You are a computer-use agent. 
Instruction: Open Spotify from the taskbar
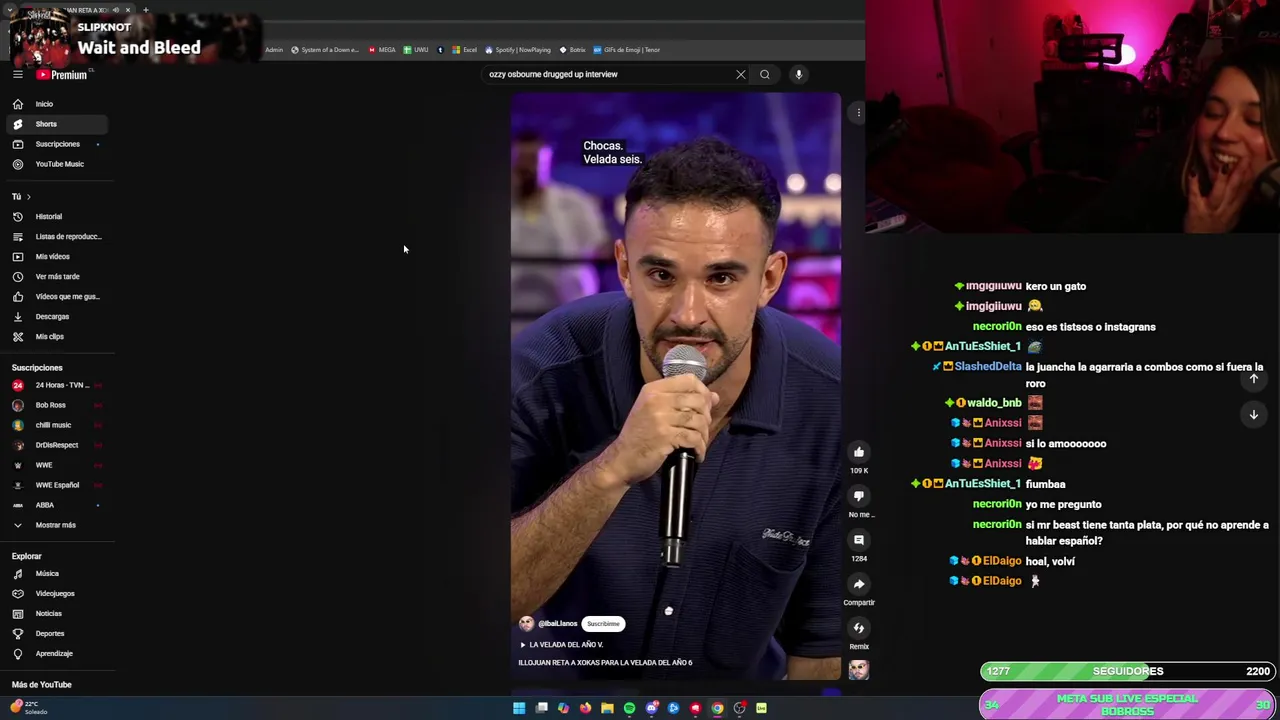click(x=629, y=708)
